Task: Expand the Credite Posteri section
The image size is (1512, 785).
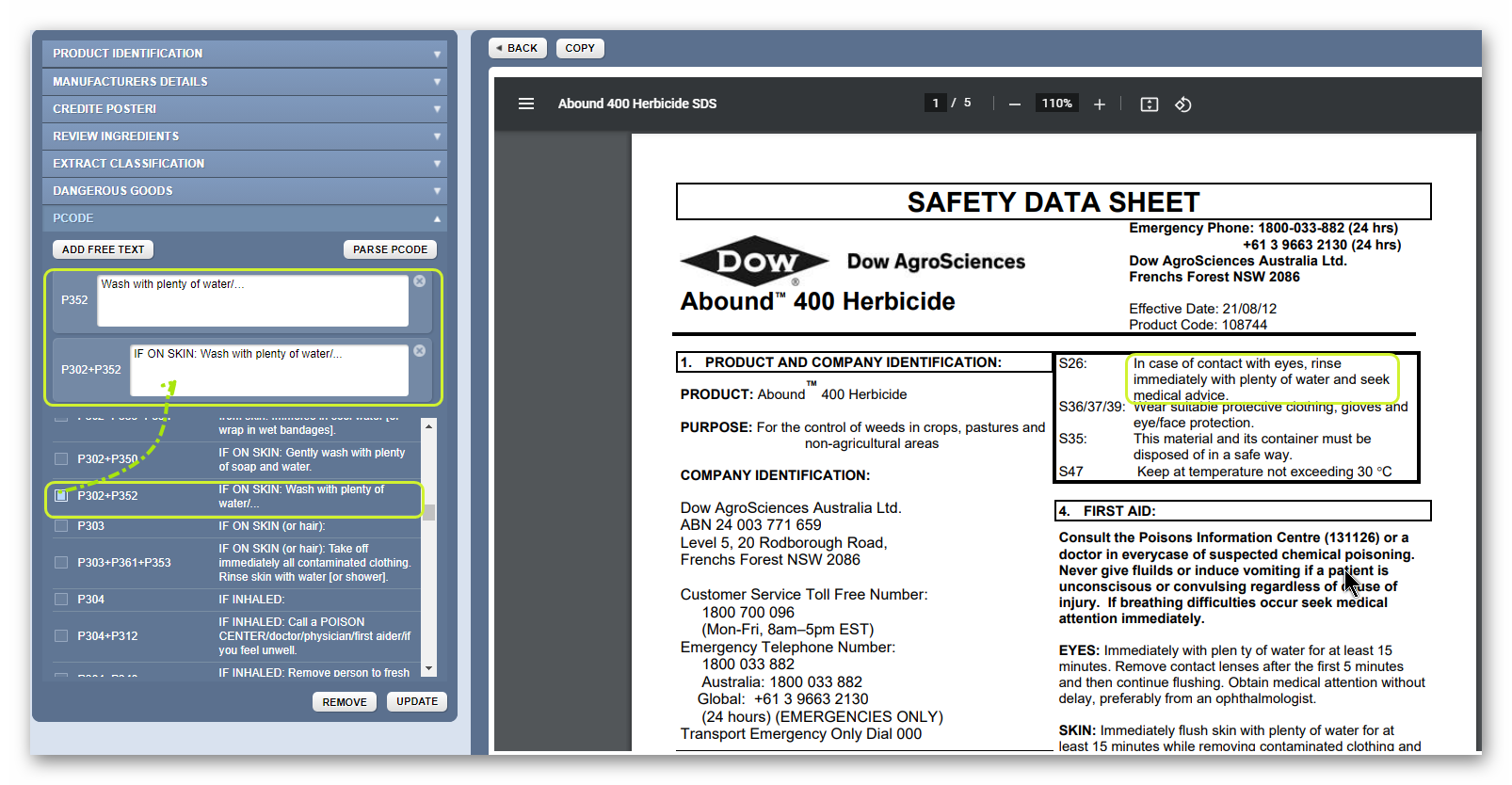Action: coord(245,109)
